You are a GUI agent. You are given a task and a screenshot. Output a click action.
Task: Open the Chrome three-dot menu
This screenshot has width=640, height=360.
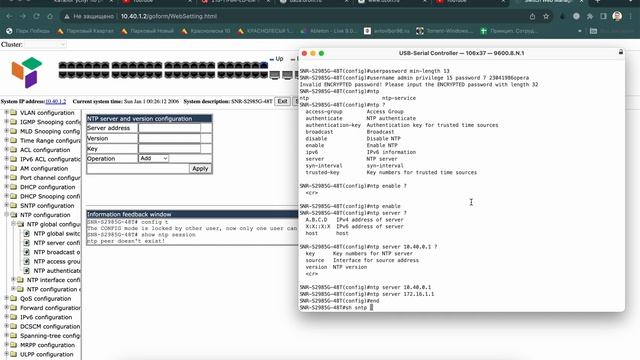click(x=631, y=16)
